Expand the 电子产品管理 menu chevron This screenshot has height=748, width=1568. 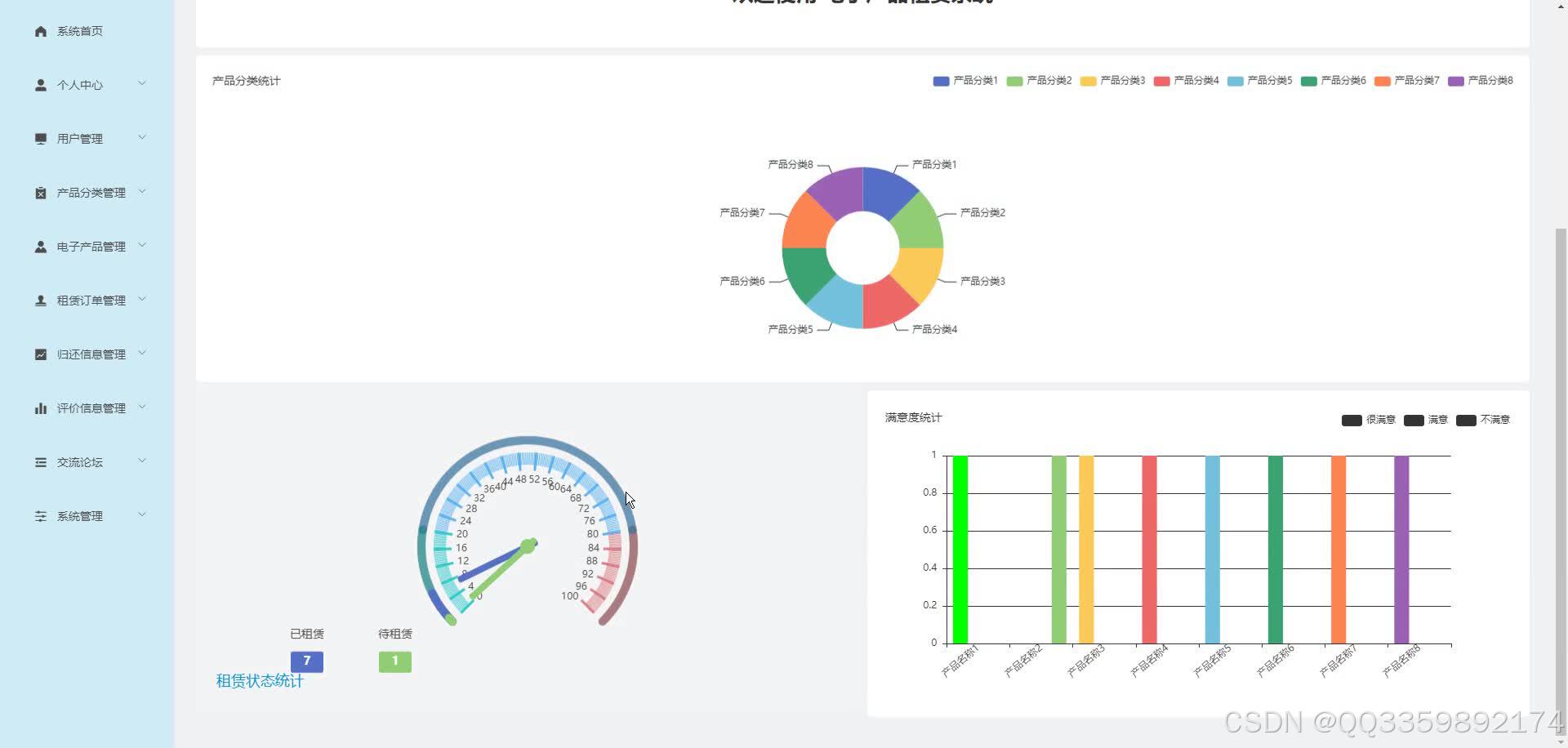pos(142,245)
